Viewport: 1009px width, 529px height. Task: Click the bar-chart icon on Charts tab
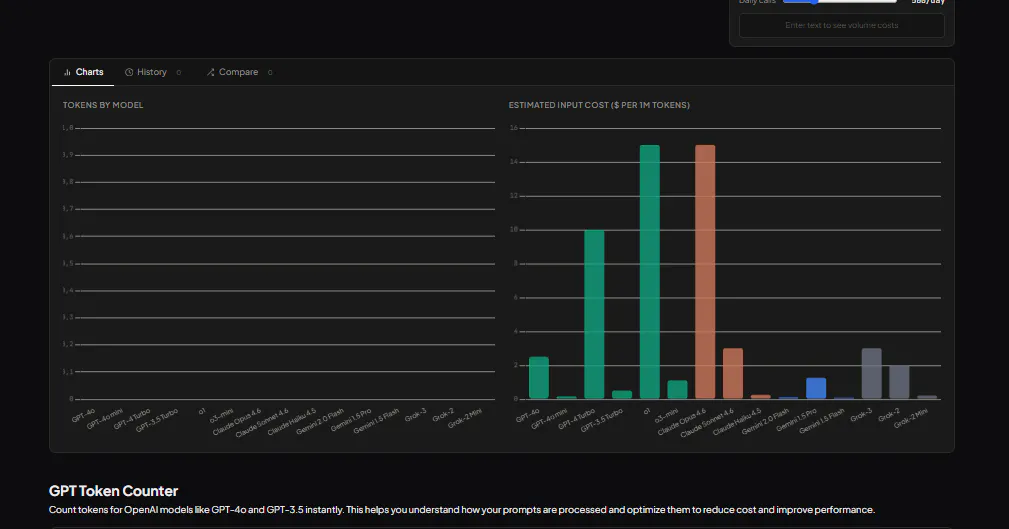[x=67, y=72]
